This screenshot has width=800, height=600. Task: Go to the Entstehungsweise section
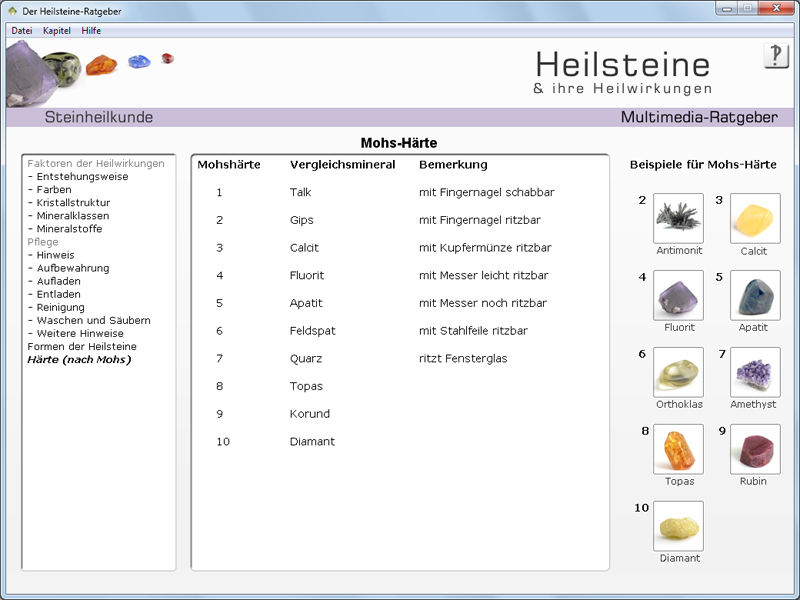82,177
